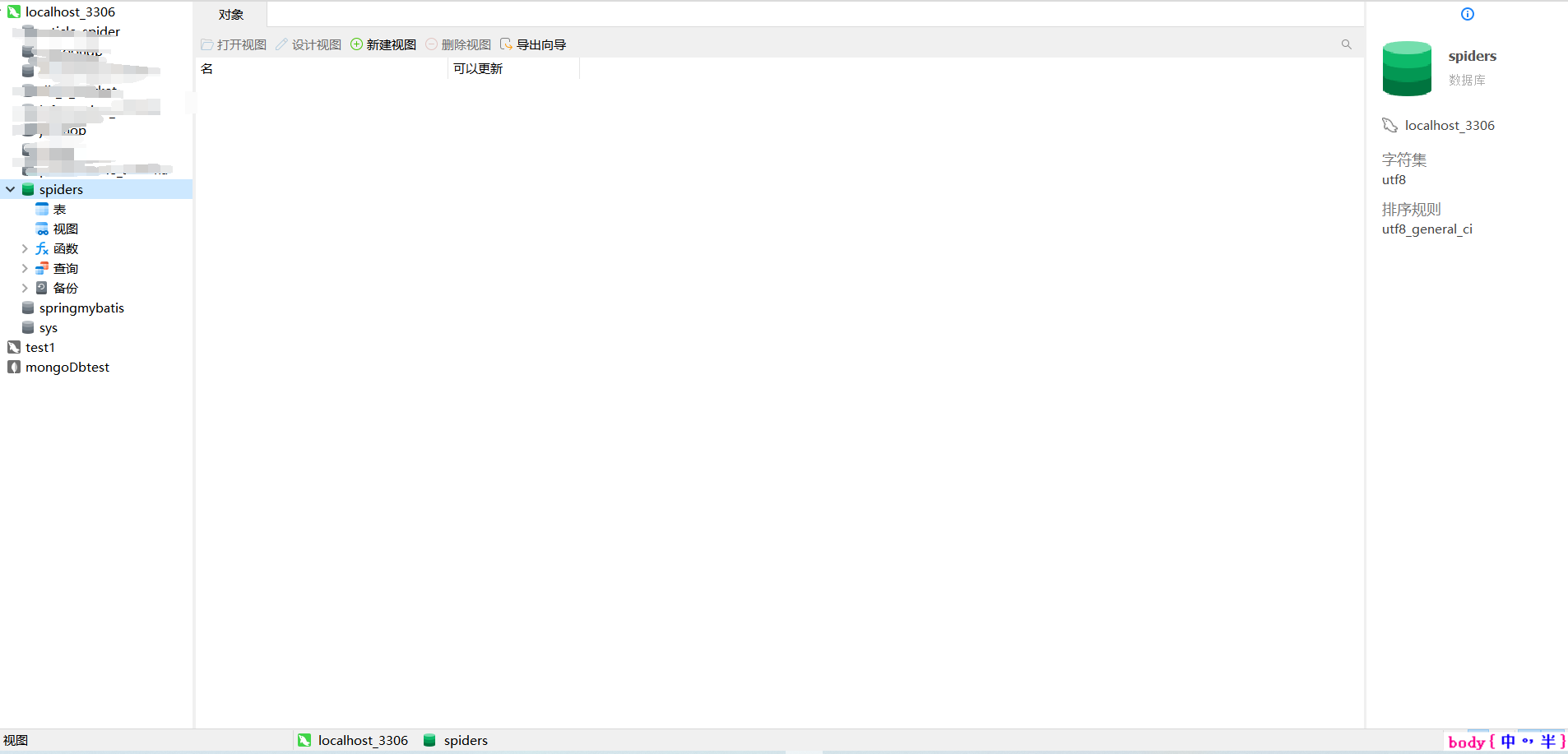
Task: Click the grey springmybatis database icon
Action: (x=28, y=308)
